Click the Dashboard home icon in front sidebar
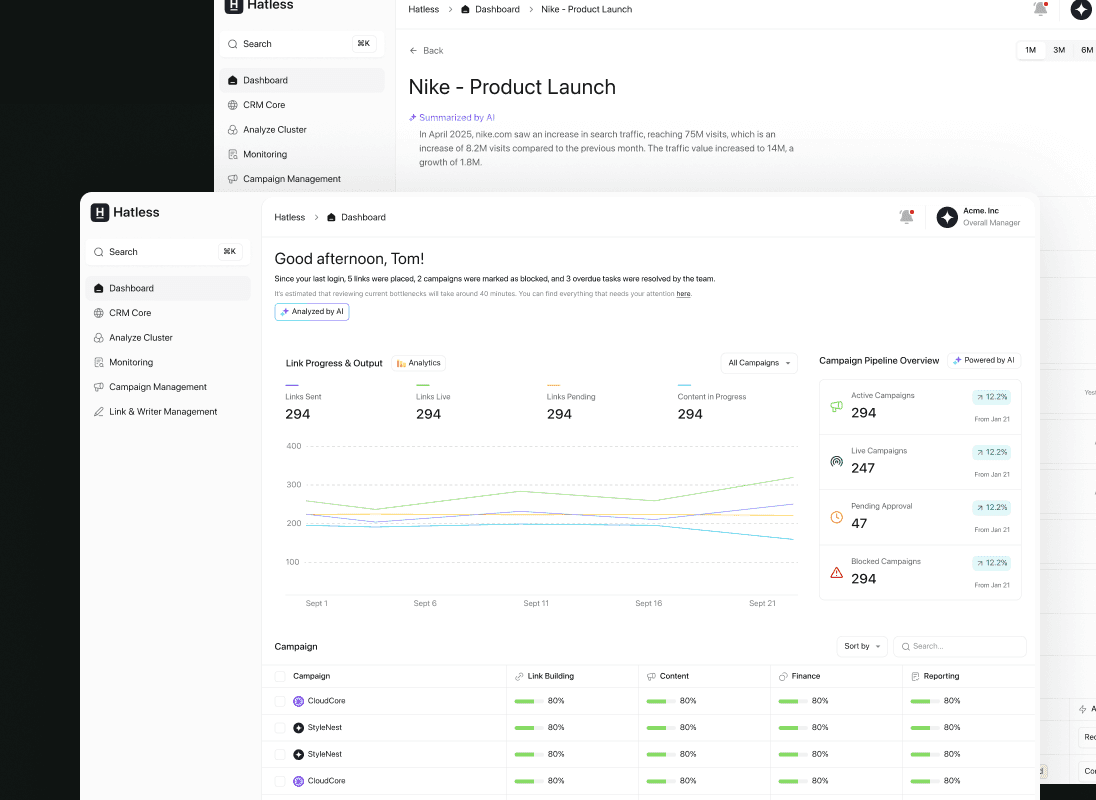 pos(99,289)
